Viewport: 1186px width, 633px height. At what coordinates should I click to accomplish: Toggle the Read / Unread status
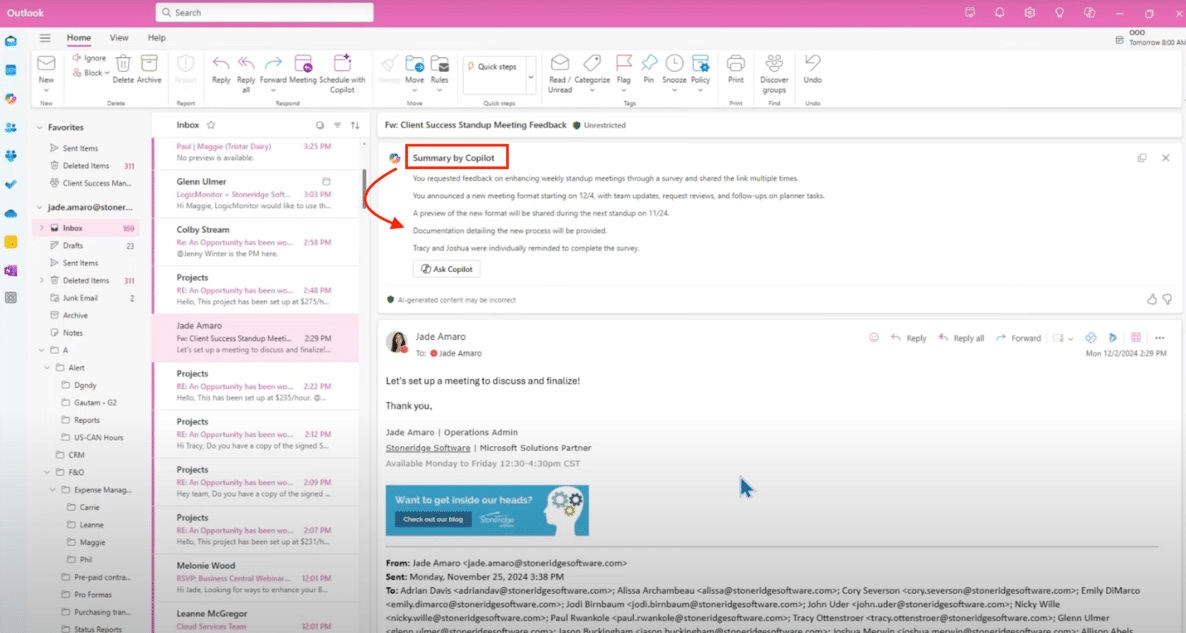[x=560, y=63]
